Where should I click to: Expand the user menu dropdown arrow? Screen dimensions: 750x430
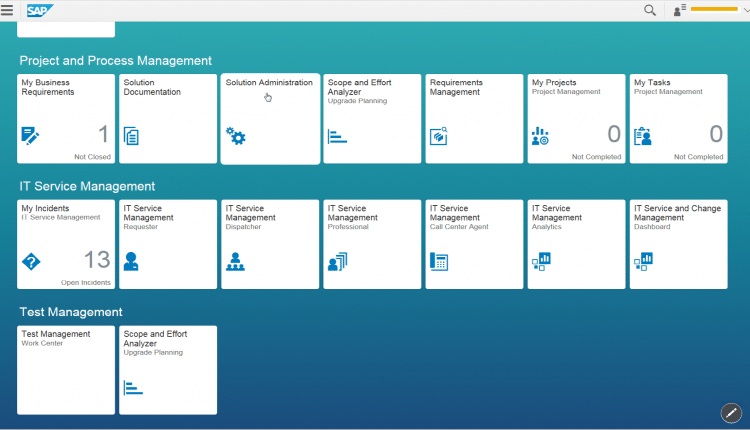[746, 10]
